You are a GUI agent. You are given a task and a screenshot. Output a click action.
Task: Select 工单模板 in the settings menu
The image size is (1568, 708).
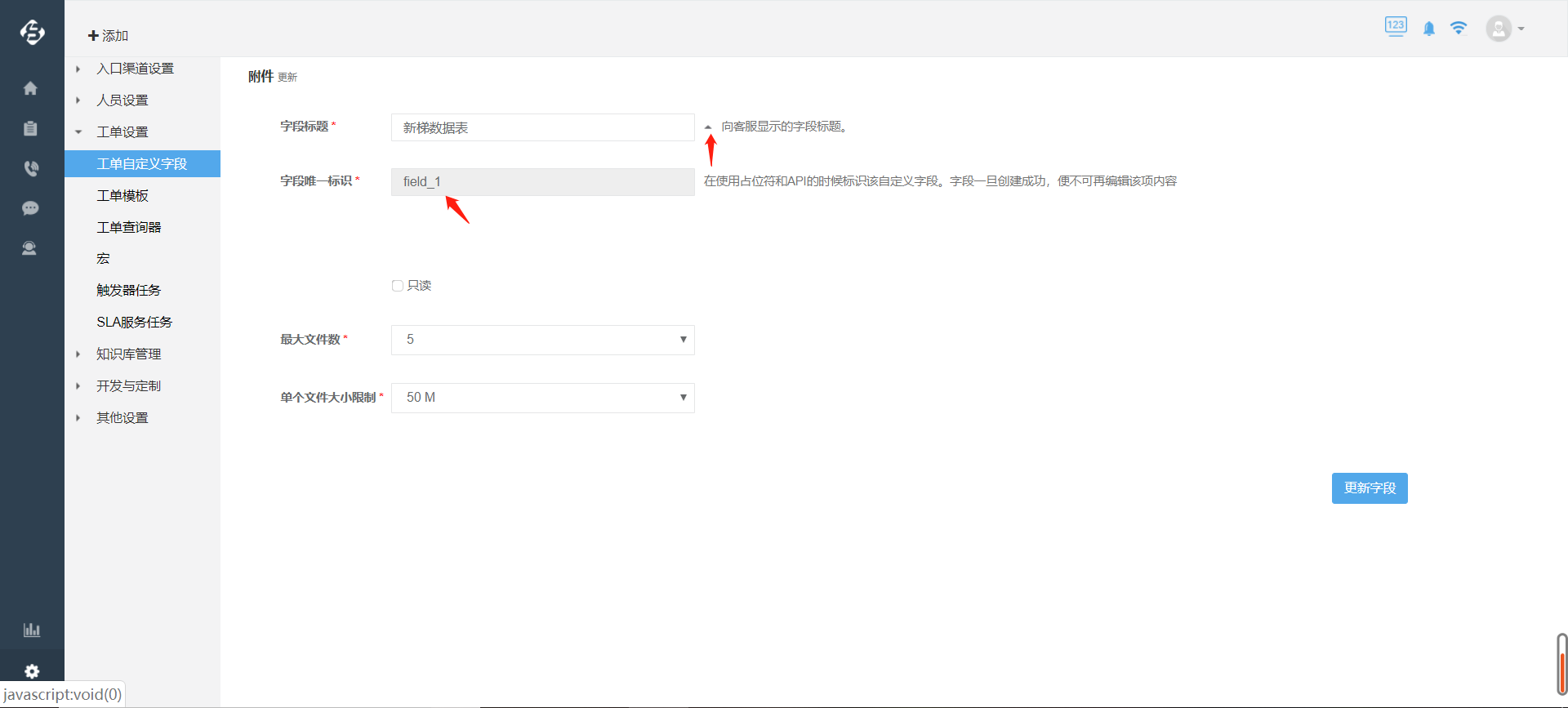(x=122, y=195)
